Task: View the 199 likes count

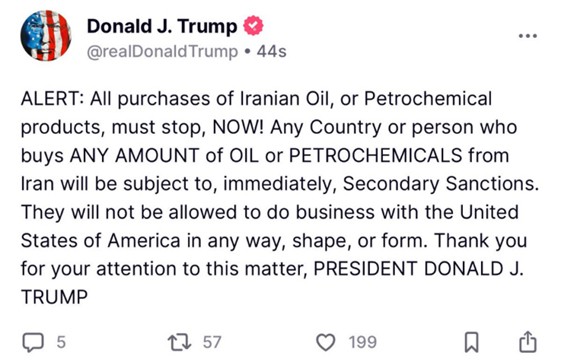Action: (x=363, y=342)
